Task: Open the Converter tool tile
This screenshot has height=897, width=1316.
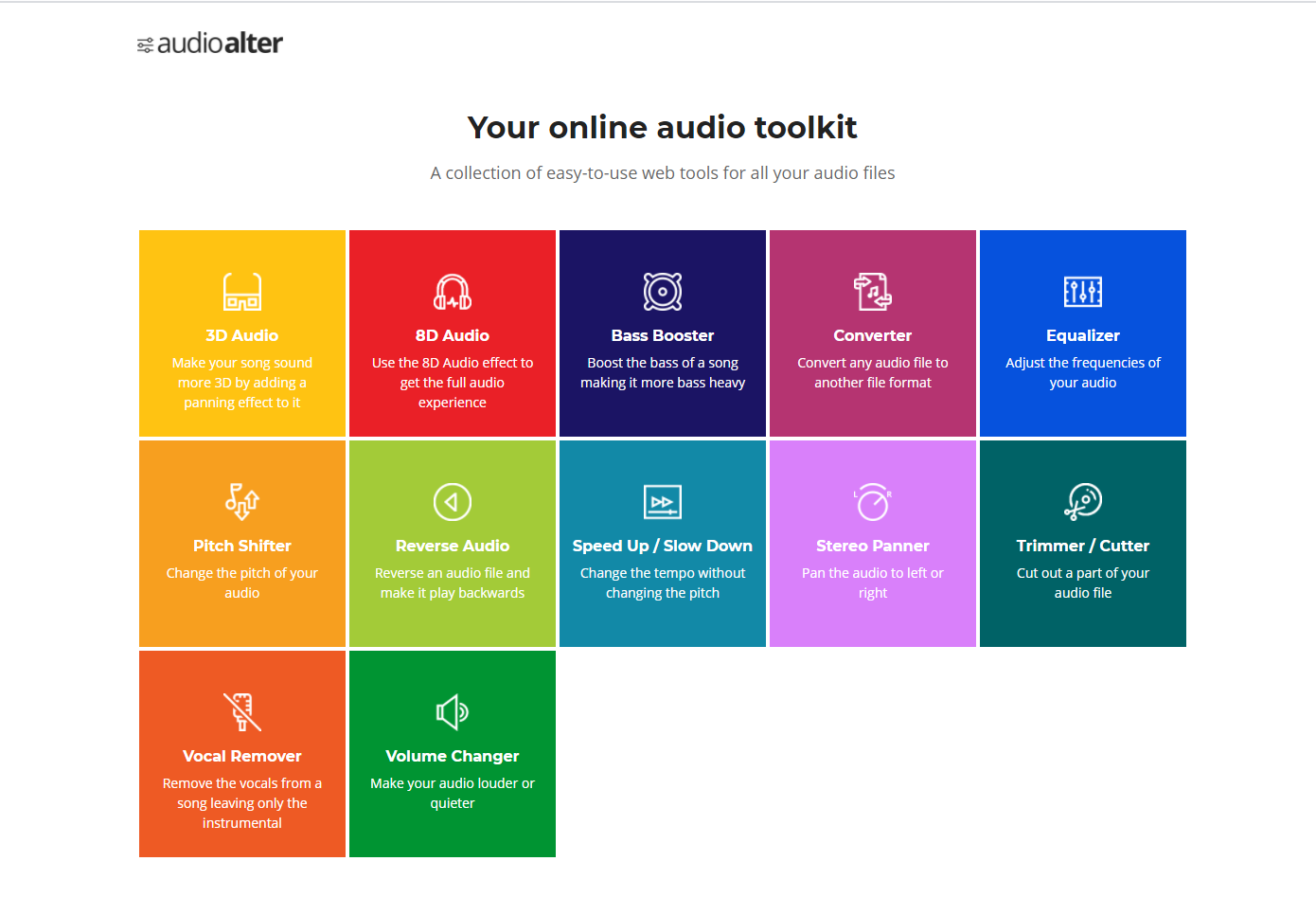Action: click(x=873, y=332)
